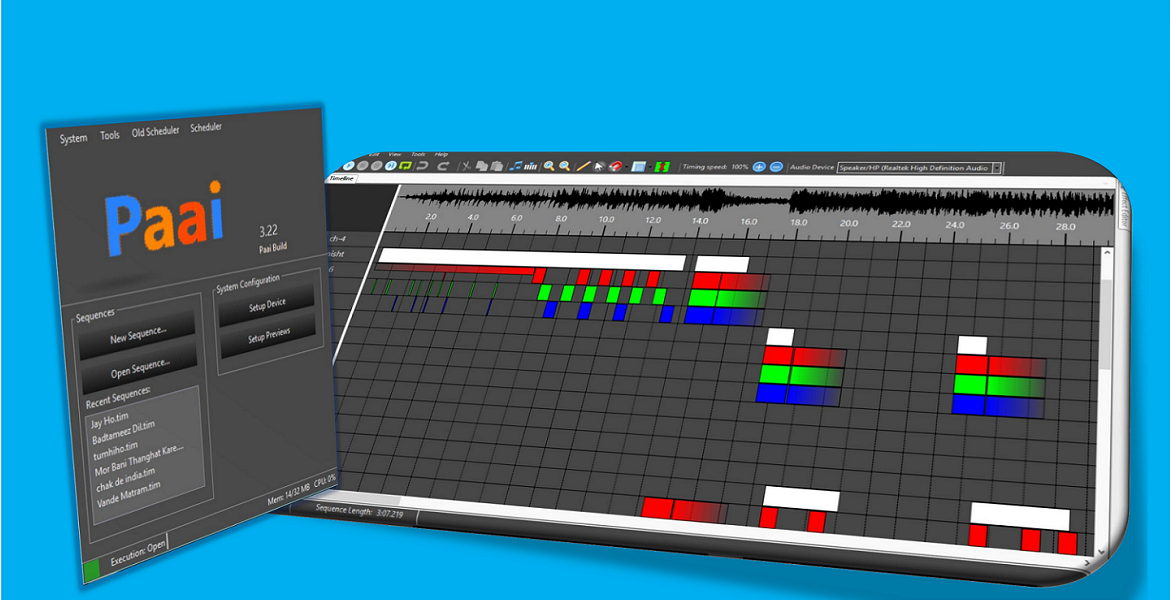Open the Help menu in the editor
The width and height of the screenshot is (1170, 600).
coord(441,154)
